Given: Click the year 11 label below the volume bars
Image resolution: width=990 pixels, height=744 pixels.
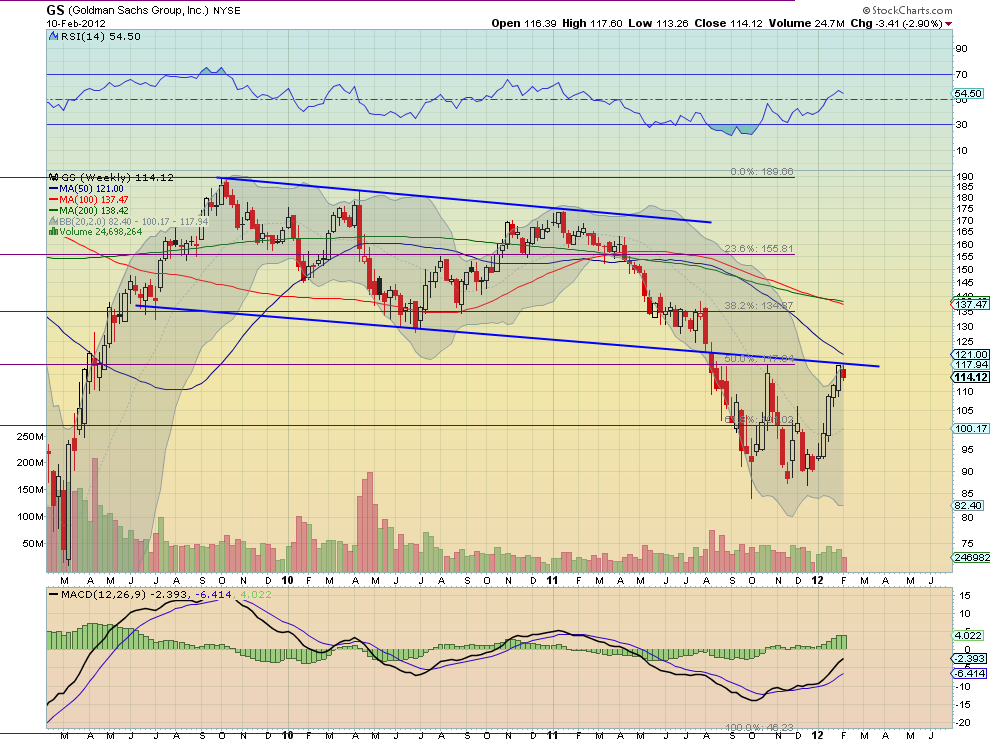Looking at the screenshot, I should (552, 580).
